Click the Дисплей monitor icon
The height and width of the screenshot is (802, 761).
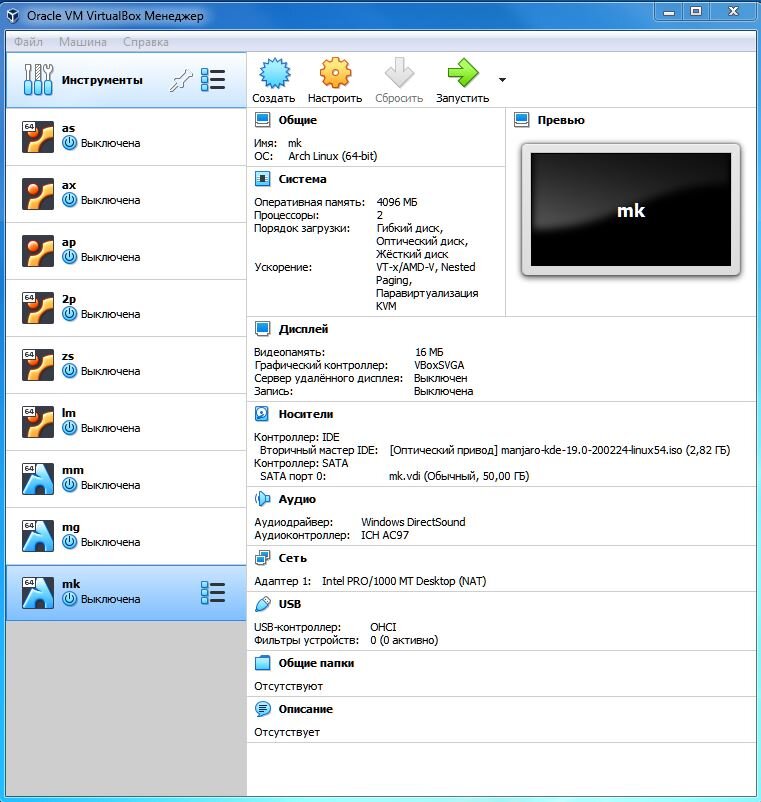(263, 329)
